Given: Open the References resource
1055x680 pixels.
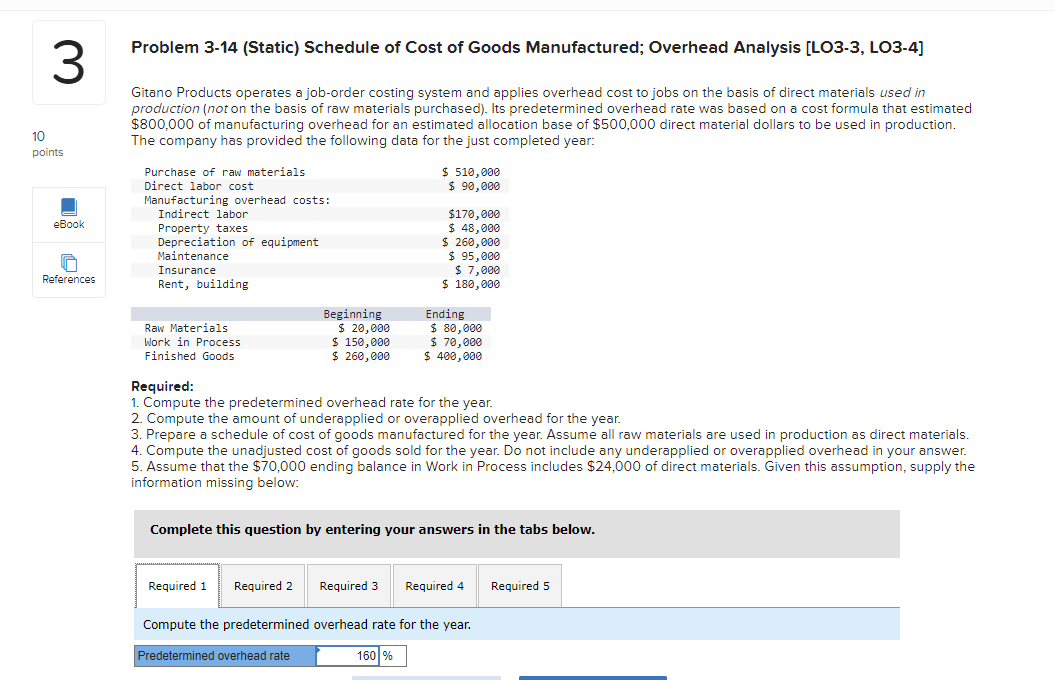Looking at the screenshot, I should tap(68, 270).
